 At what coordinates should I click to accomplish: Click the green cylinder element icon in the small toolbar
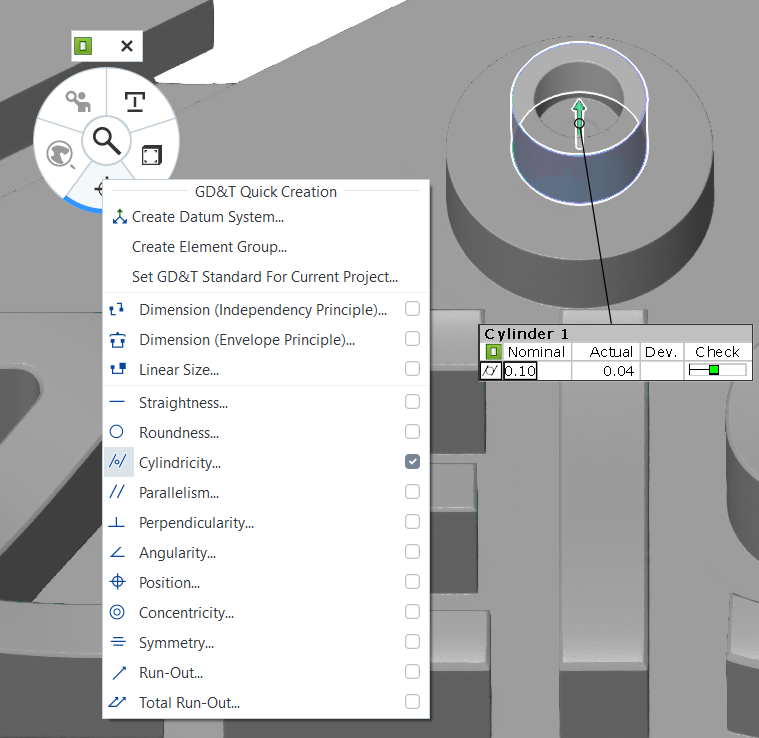coord(83,46)
